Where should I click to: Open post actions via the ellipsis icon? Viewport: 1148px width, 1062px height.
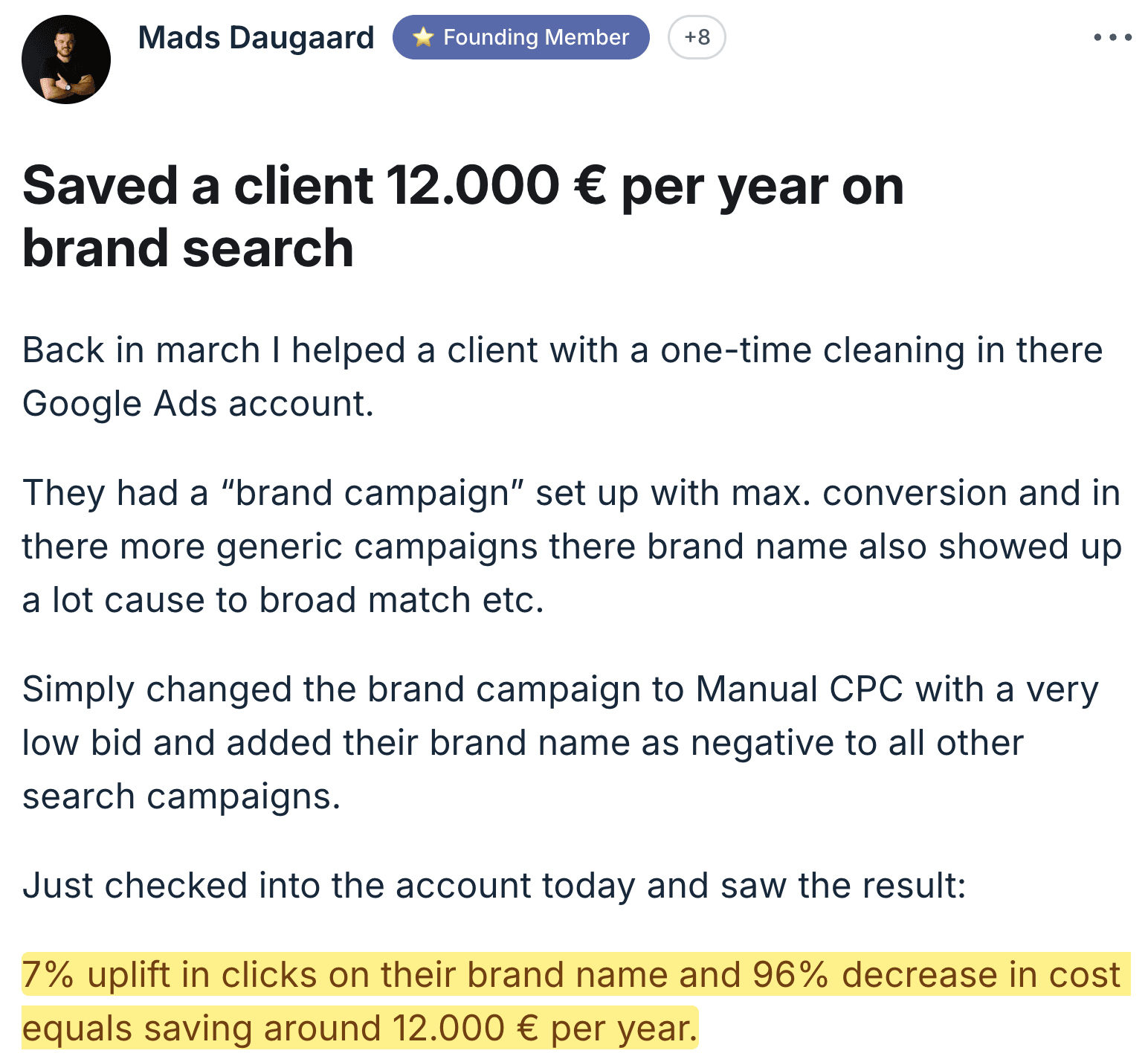1112,36
